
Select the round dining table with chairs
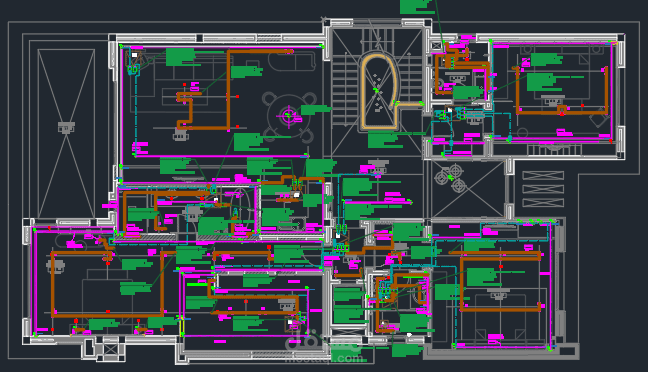(288, 117)
